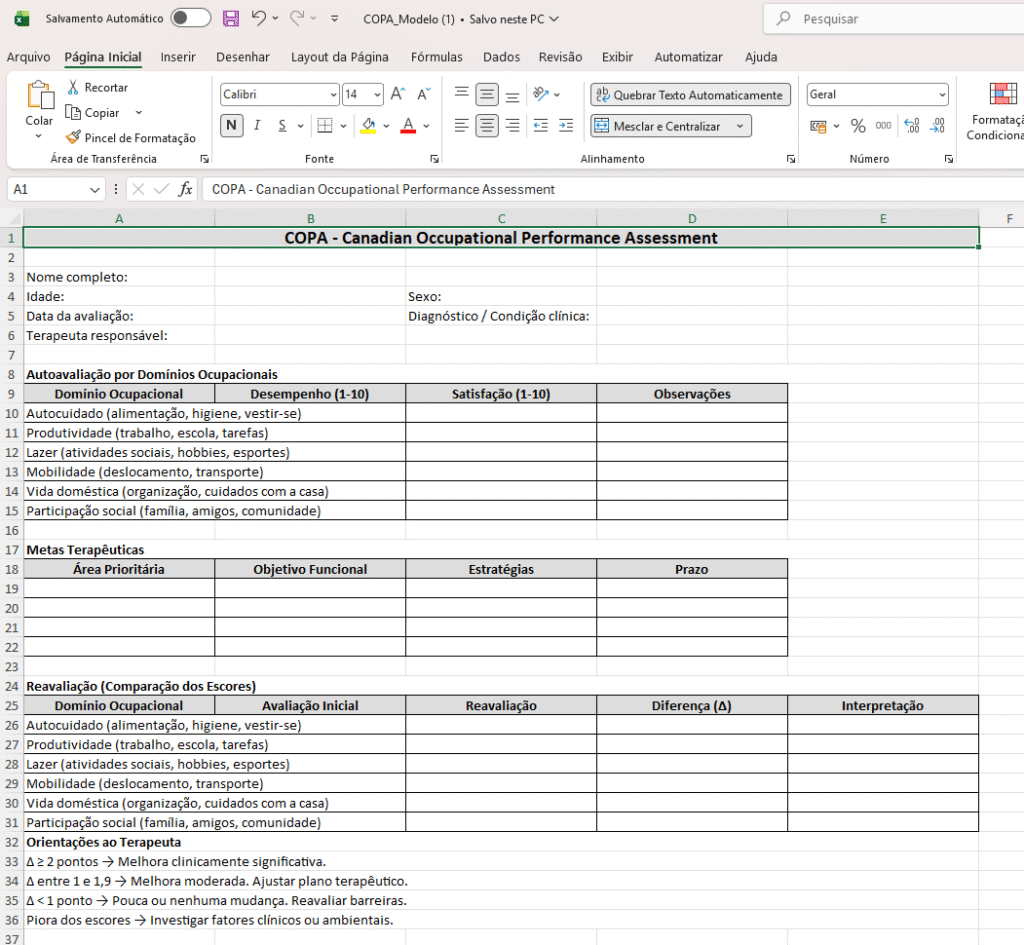Image resolution: width=1024 pixels, height=945 pixels.
Task: Click the Undo arrow icon
Action: (x=259, y=18)
